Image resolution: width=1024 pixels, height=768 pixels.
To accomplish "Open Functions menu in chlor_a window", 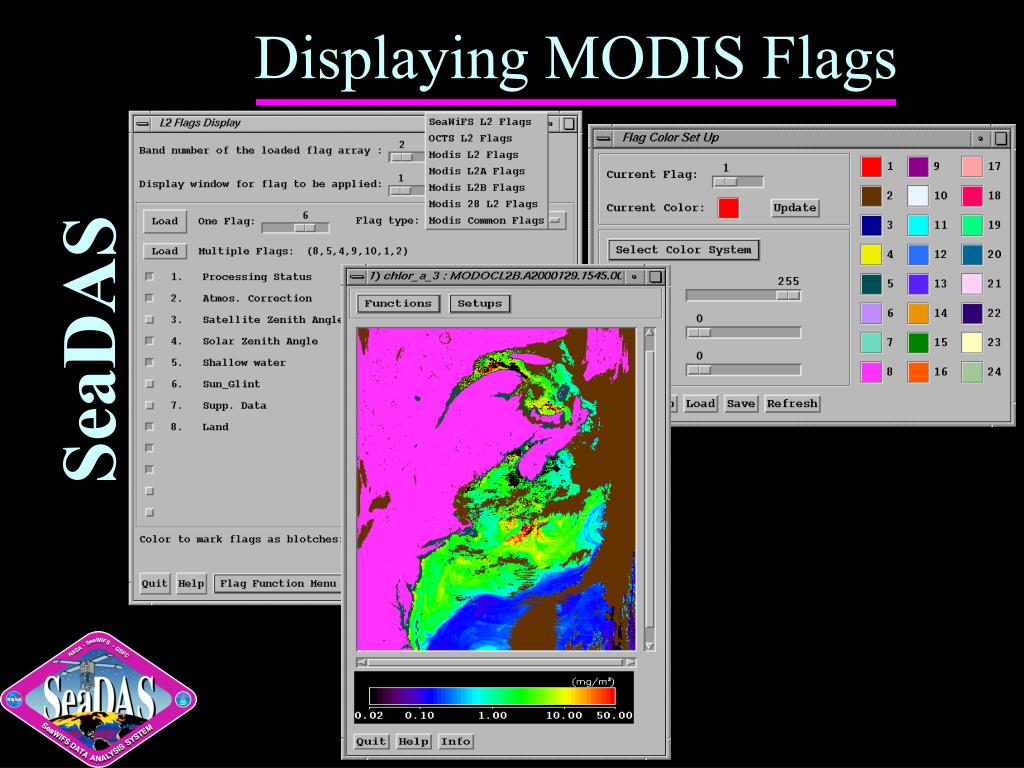I will coord(398,304).
